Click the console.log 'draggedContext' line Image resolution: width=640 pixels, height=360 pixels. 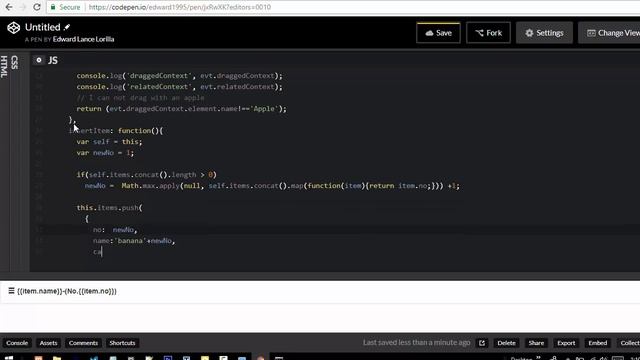click(x=179, y=76)
